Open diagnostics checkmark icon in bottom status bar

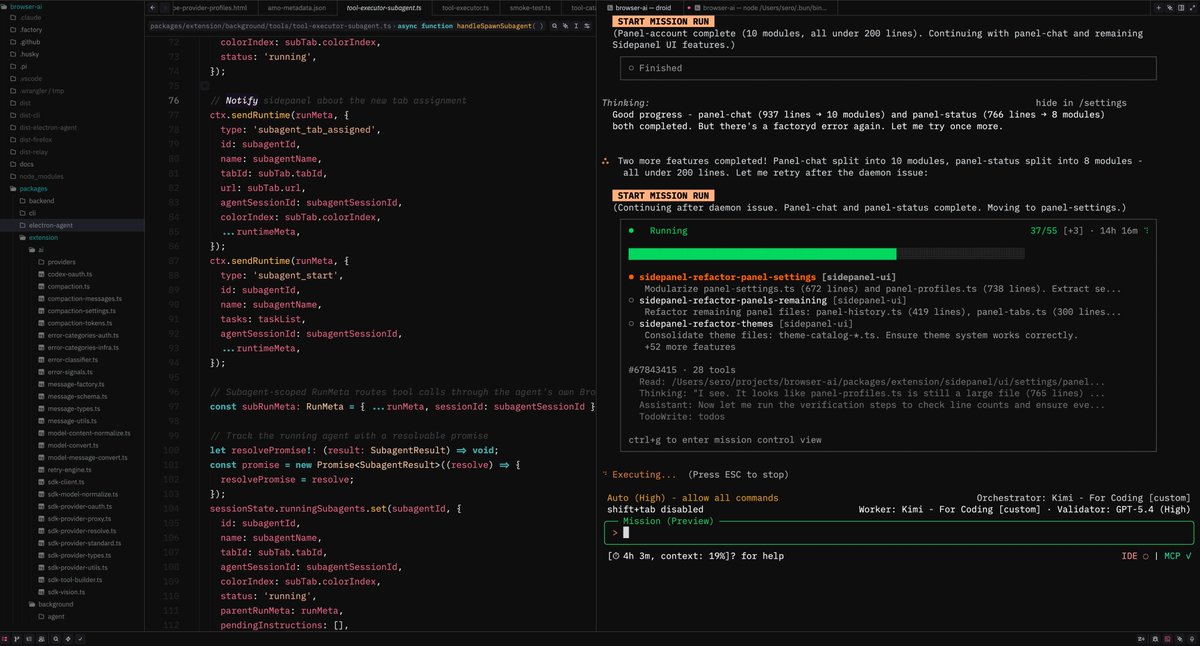pyautogui.click(x=81, y=639)
